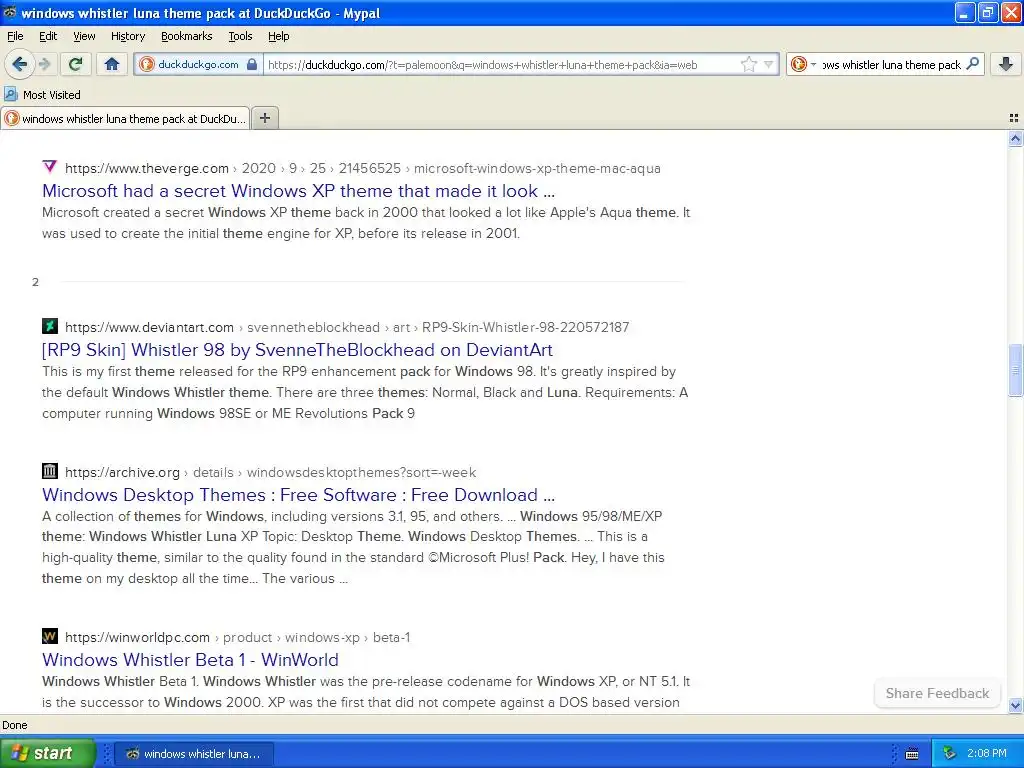Image resolution: width=1024 pixels, height=768 pixels.
Task: Open the View menu
Action: point(84,36)
